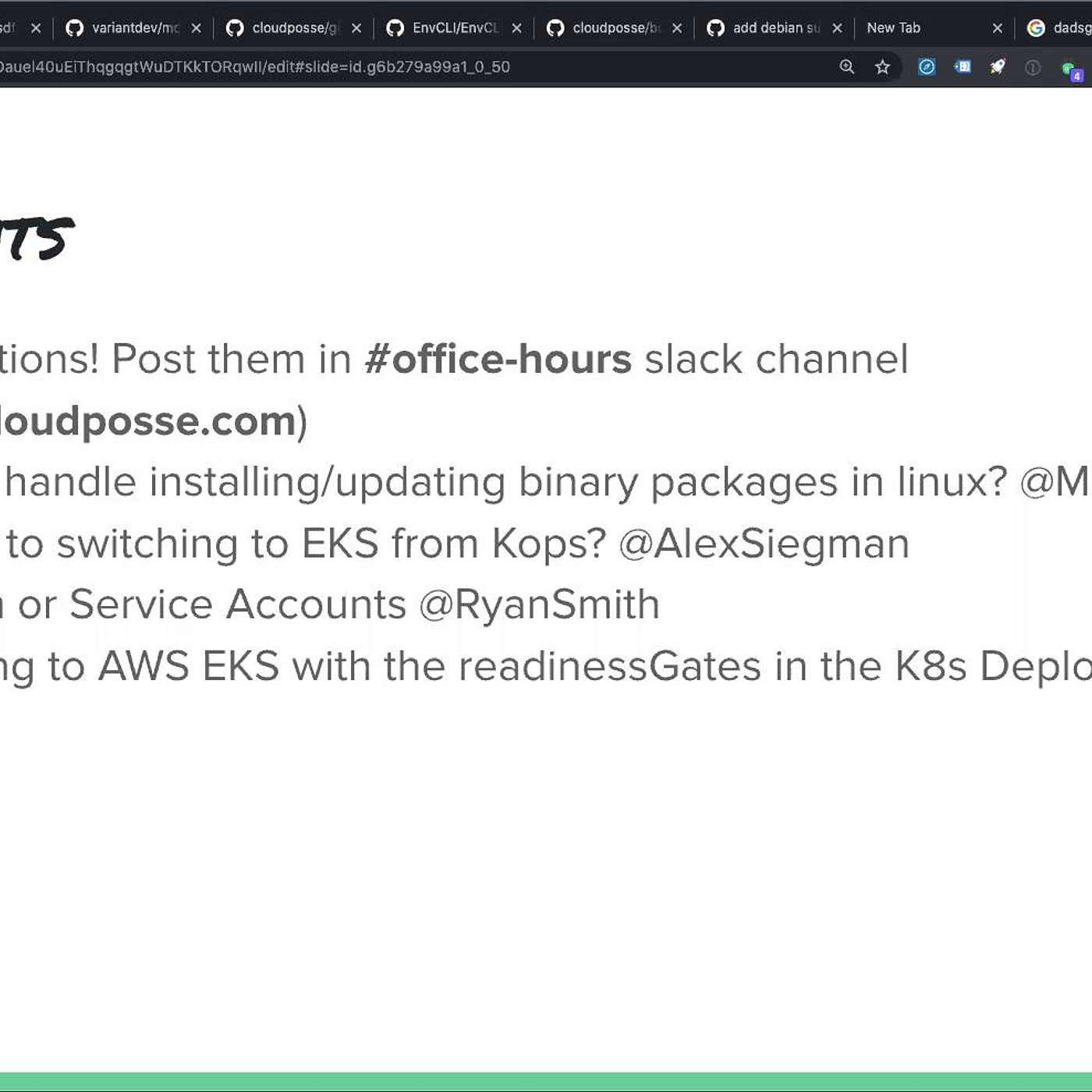Open the extension with purple 4 badge
1092x1092 pixels.
1072,71
